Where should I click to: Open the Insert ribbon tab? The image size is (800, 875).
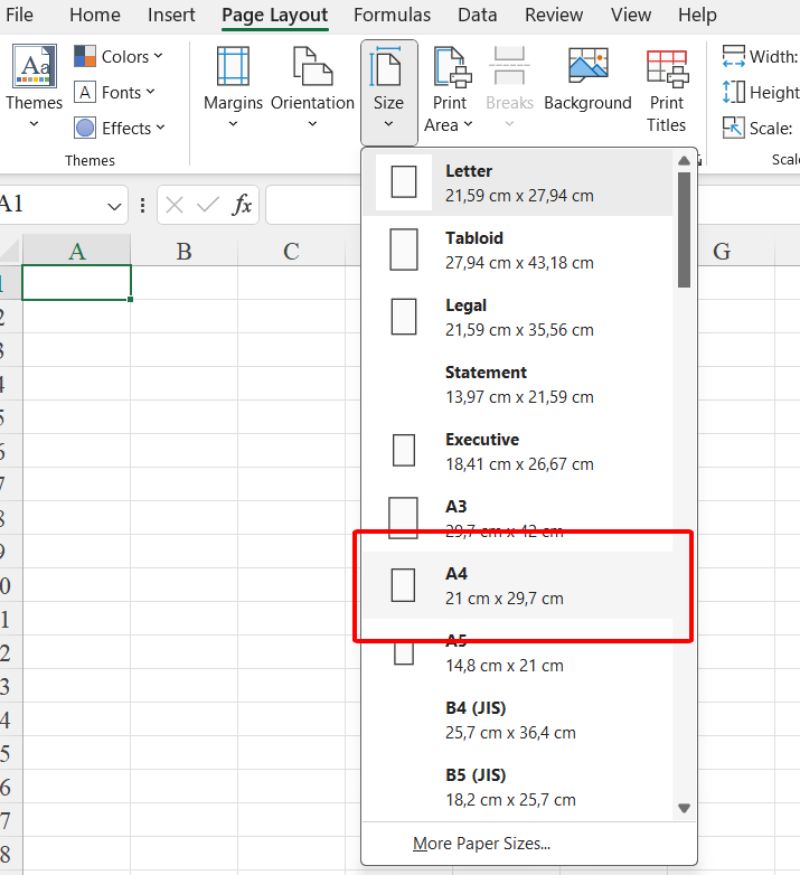click(171, 15)
